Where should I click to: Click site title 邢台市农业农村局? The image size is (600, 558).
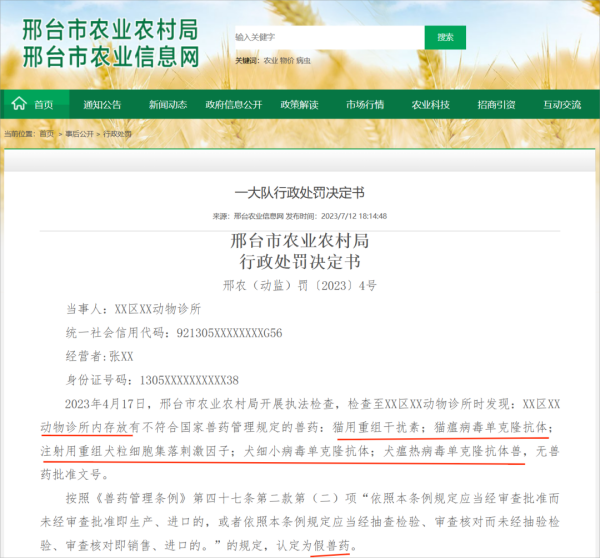click(110, 30)
